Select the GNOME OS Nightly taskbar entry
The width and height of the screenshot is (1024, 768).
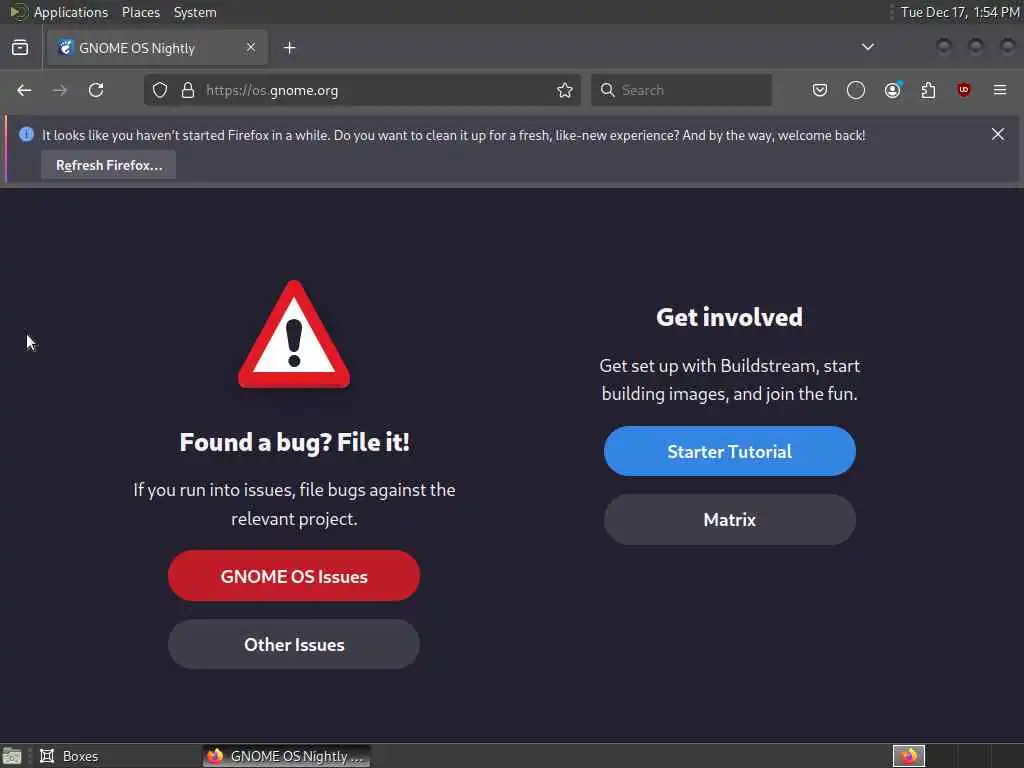[286, 756]
